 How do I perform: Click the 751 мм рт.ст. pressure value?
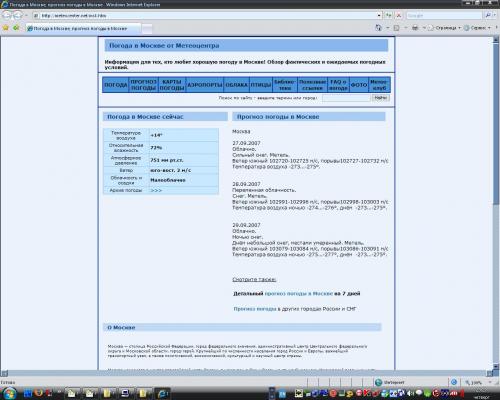[167, 160]
